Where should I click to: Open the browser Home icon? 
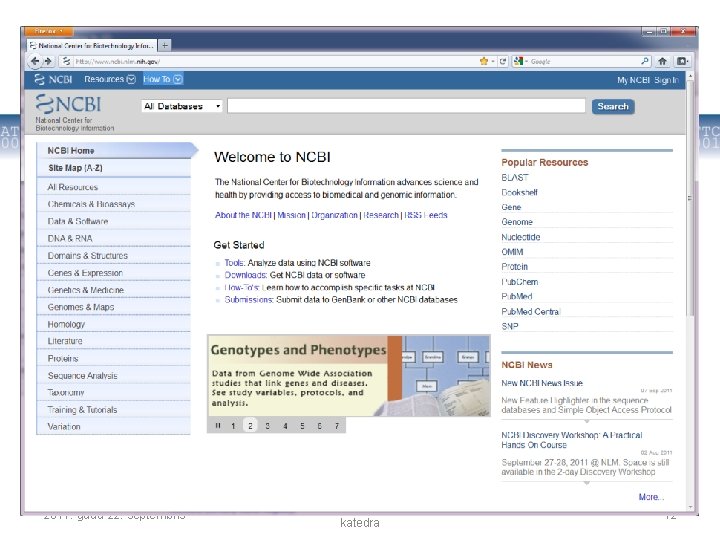662,61
